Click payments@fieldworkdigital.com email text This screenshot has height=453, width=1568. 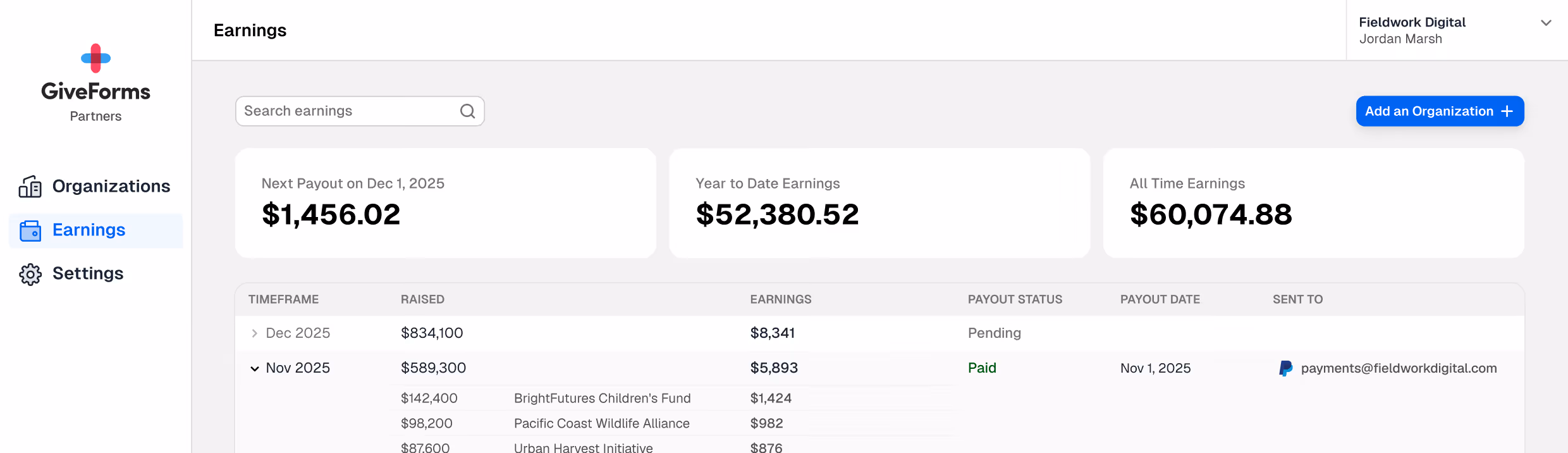pyautogui.click(x=1399, y=368)
